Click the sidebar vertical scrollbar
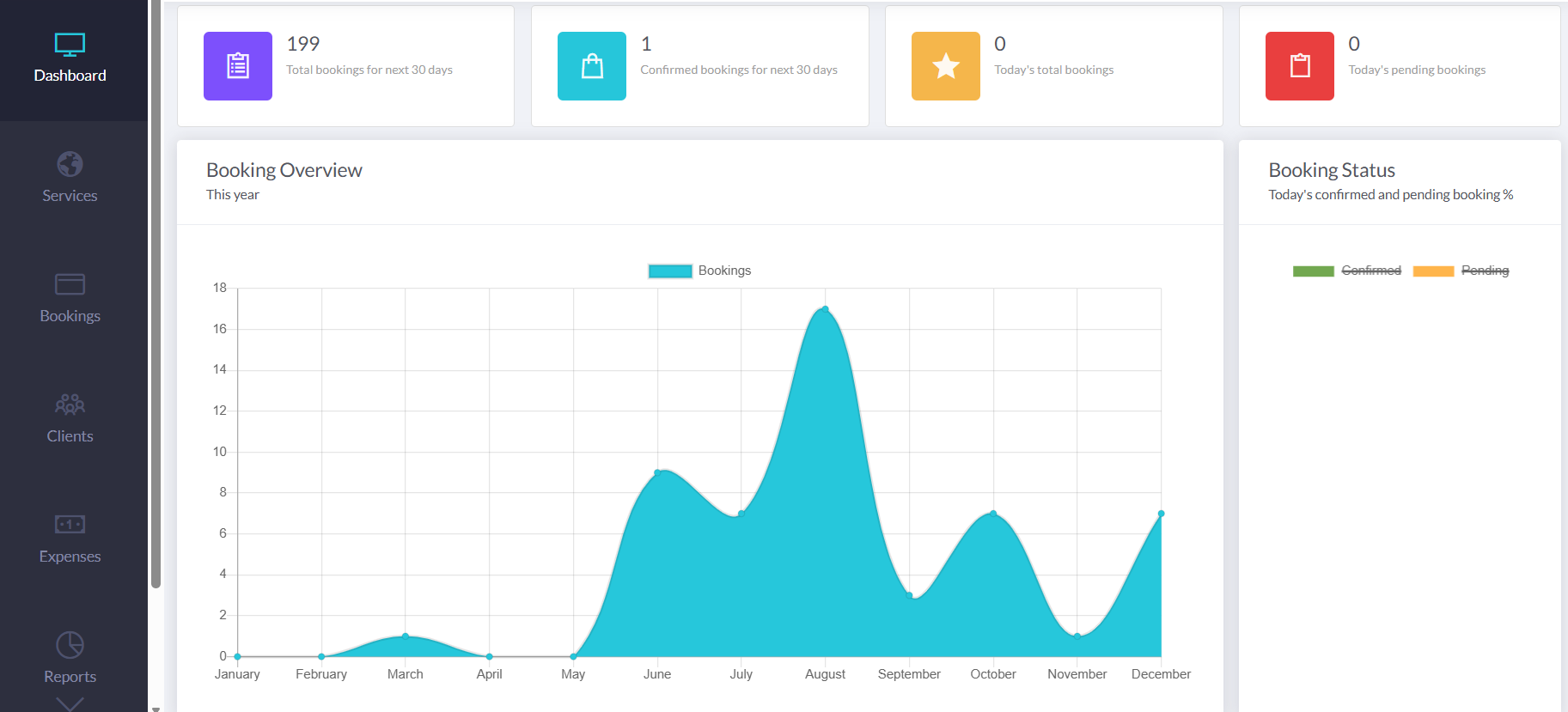The image size is (1568, 712). [x=156, y=295]
